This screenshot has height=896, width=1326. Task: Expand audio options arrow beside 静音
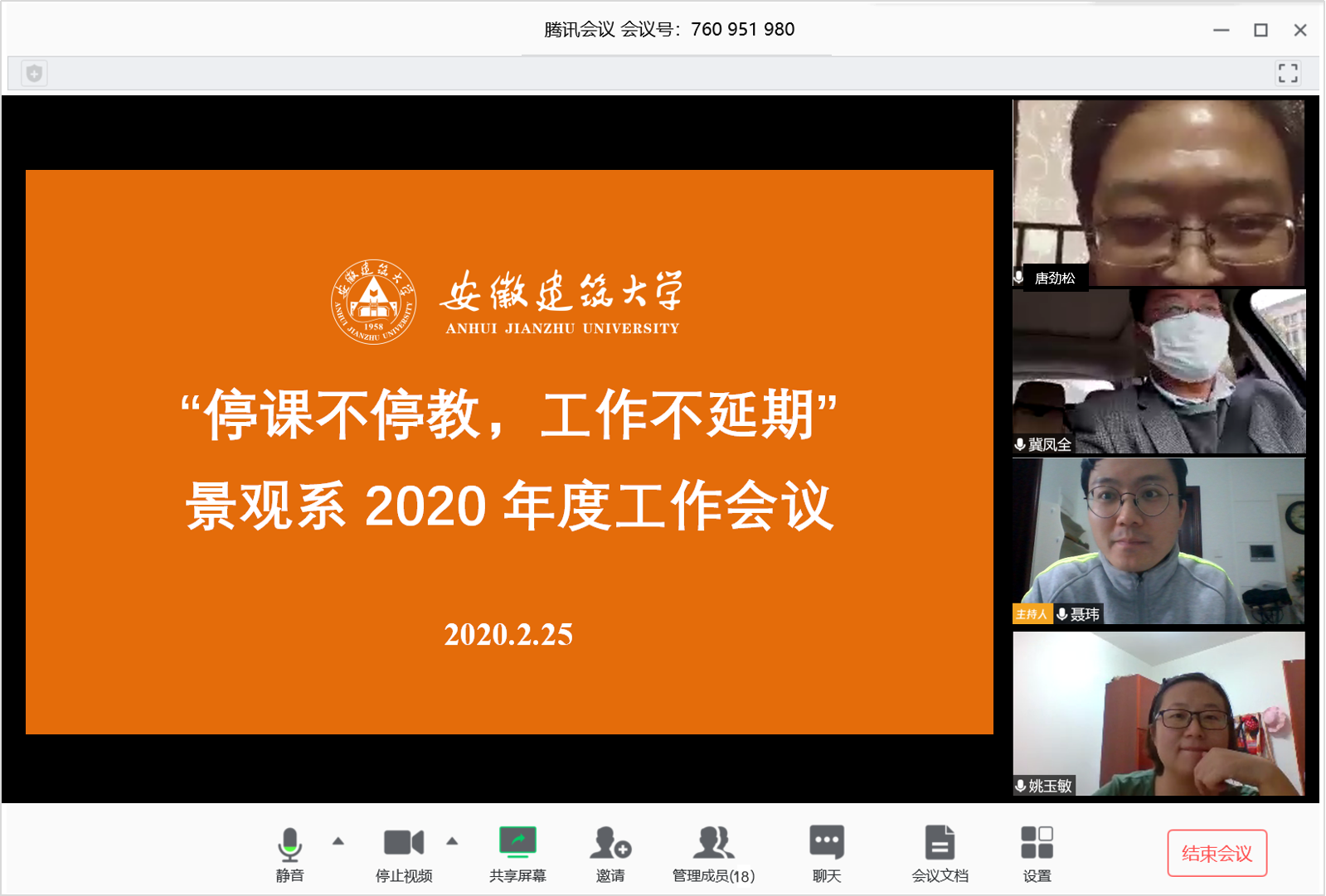[338, 841]
